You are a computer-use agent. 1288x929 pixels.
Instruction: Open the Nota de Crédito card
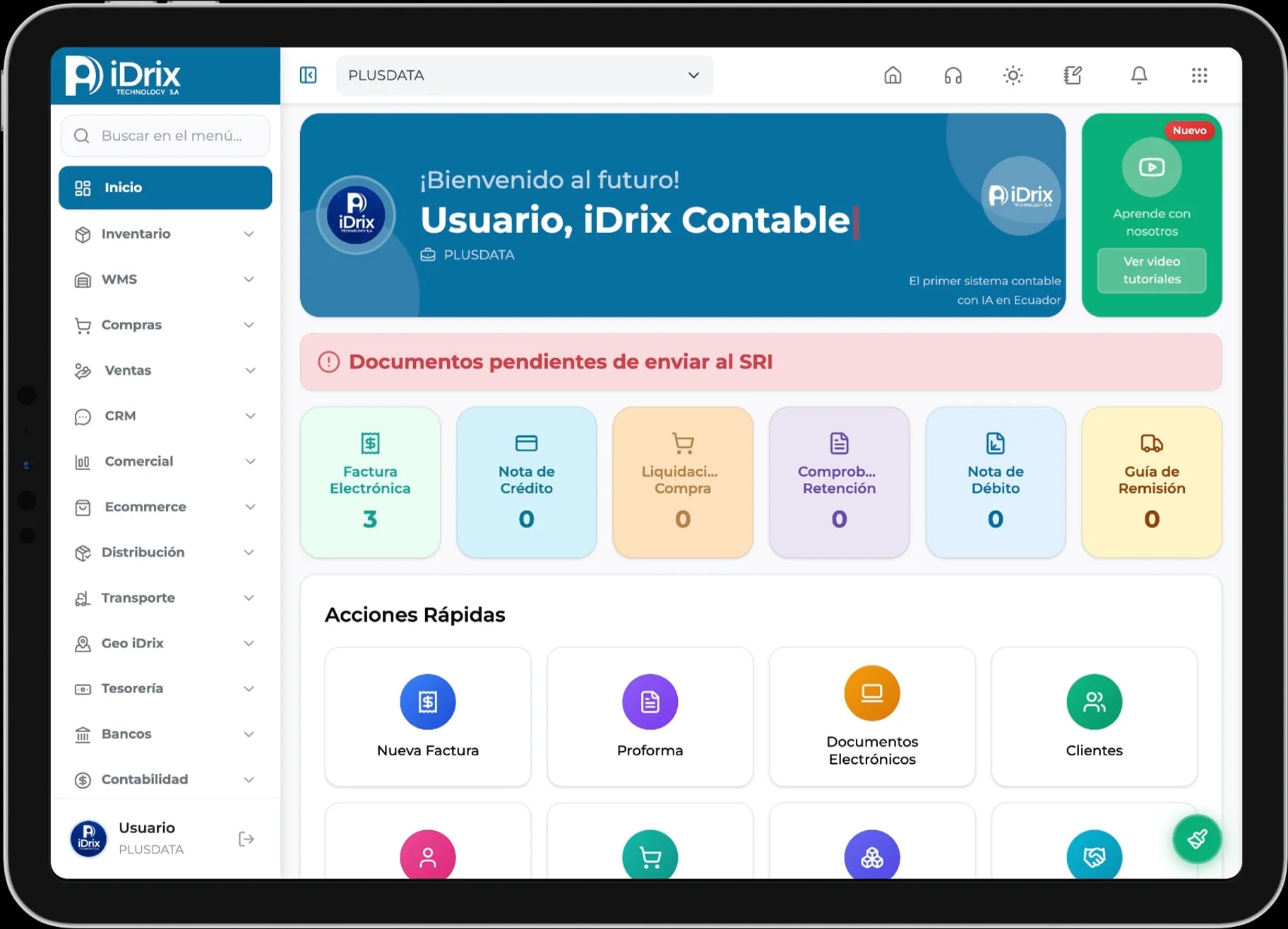click(x=526, y=482)
